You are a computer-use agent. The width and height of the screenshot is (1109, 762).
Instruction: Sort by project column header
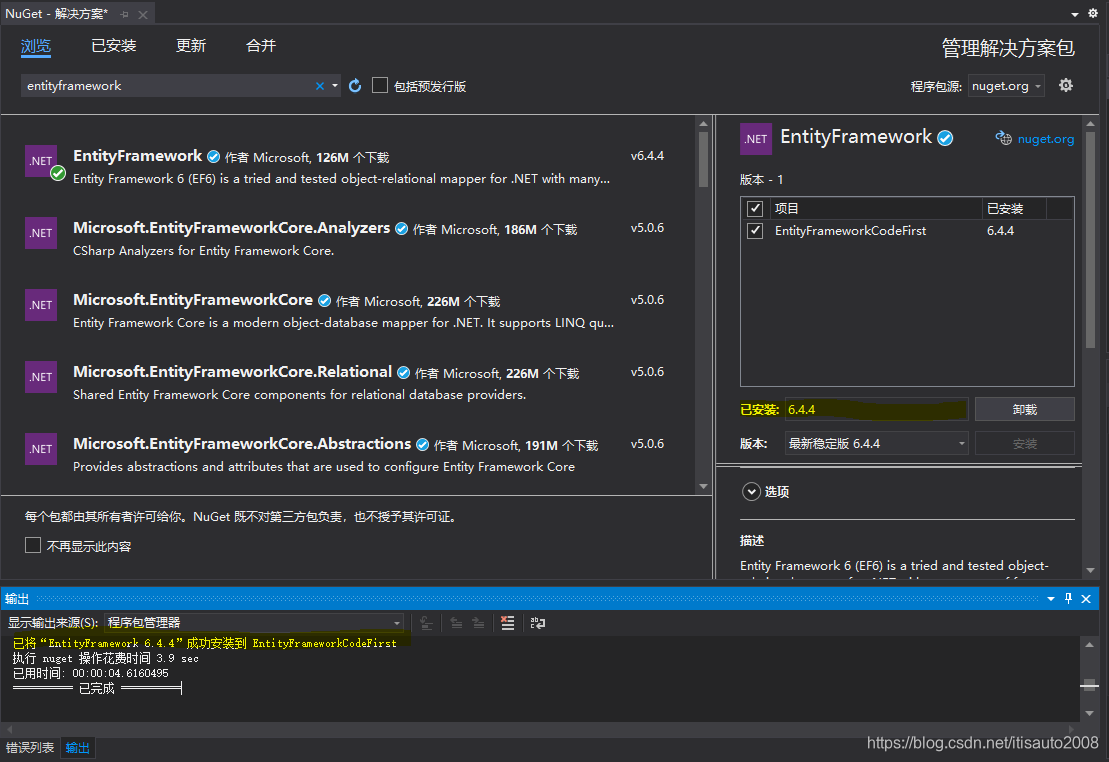[875, 208]
